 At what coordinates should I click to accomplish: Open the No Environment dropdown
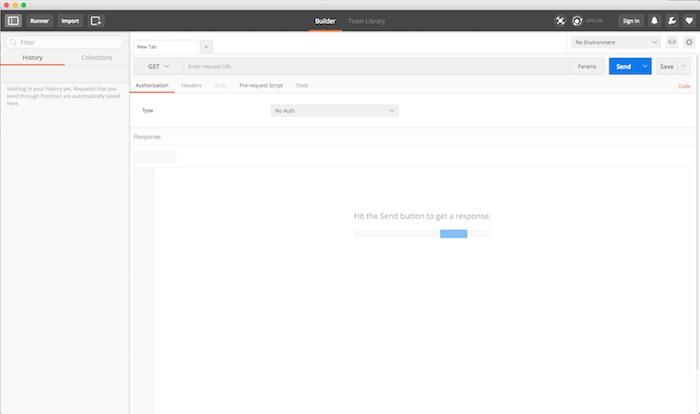coord(616,42)
